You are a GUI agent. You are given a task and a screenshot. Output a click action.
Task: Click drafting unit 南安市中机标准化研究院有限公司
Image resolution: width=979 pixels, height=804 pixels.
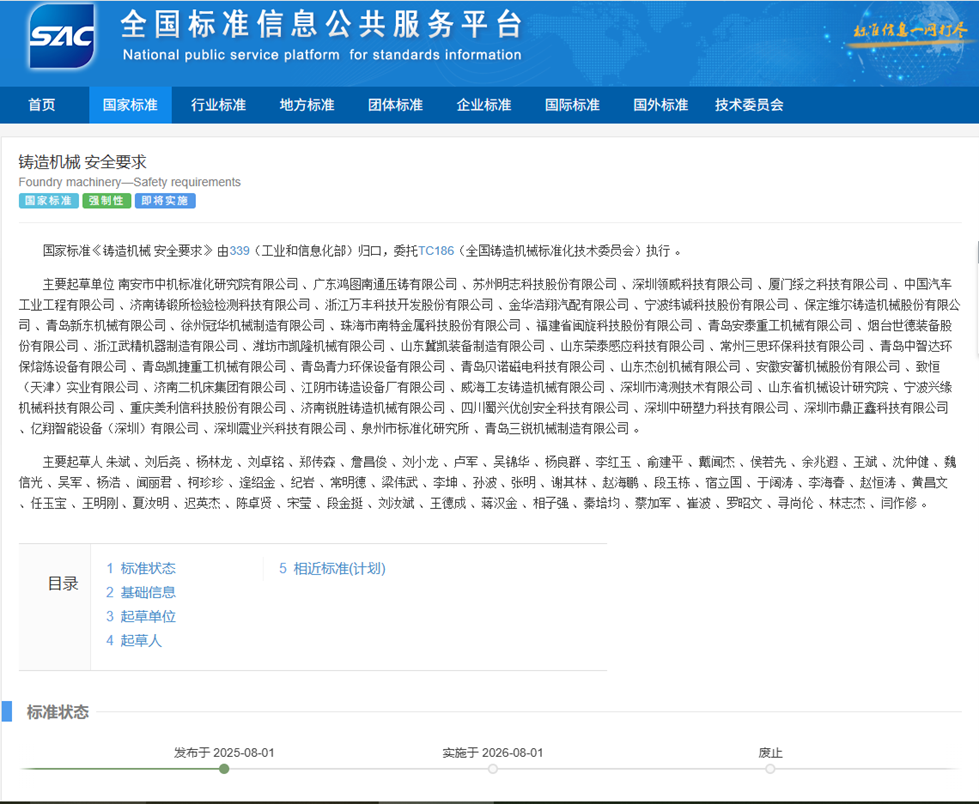point(208,285)
